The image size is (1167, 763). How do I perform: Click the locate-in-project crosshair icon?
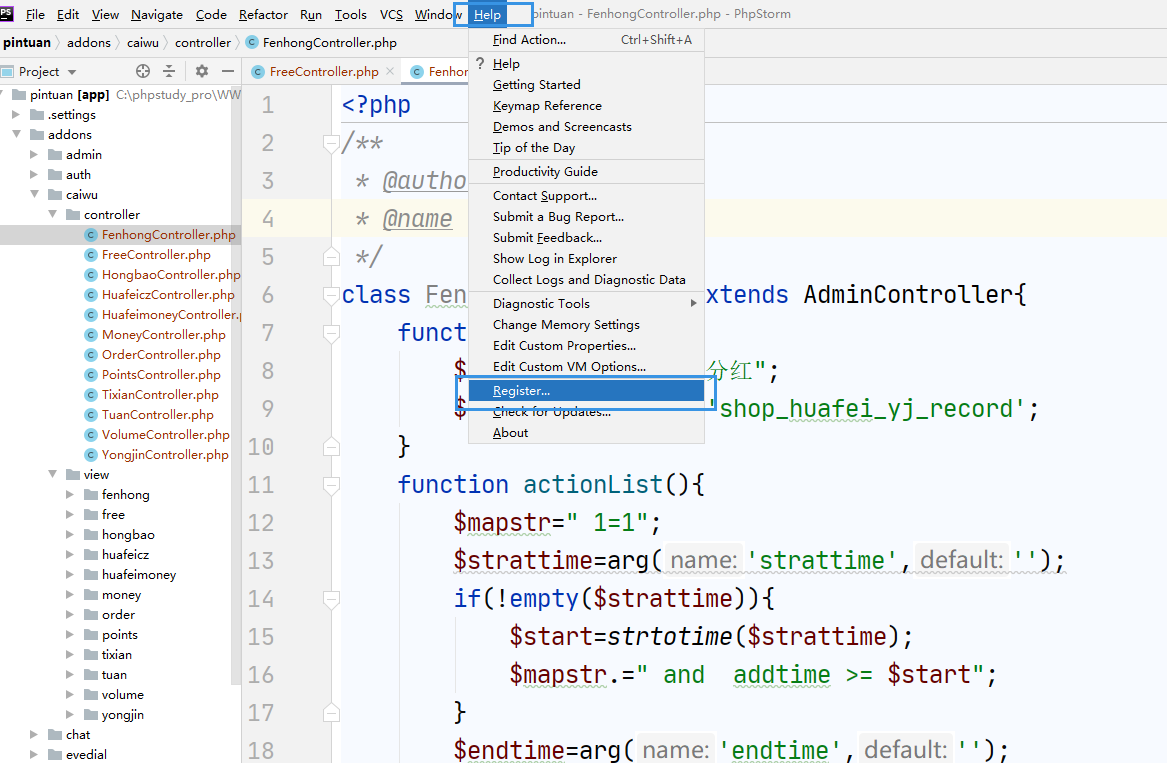point(143,71)
